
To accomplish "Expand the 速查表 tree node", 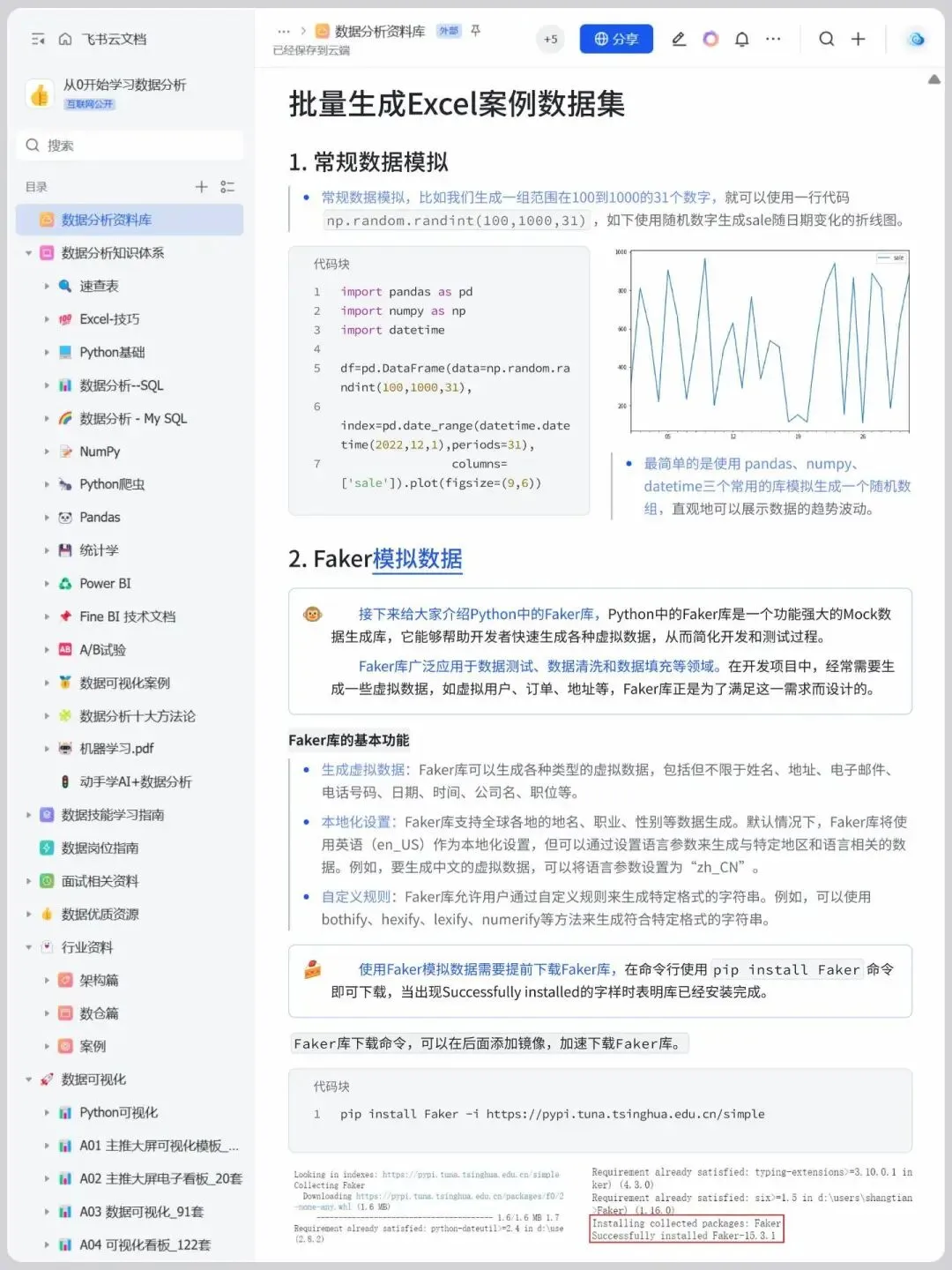I will pyautogui.click(x=47, y=287).
